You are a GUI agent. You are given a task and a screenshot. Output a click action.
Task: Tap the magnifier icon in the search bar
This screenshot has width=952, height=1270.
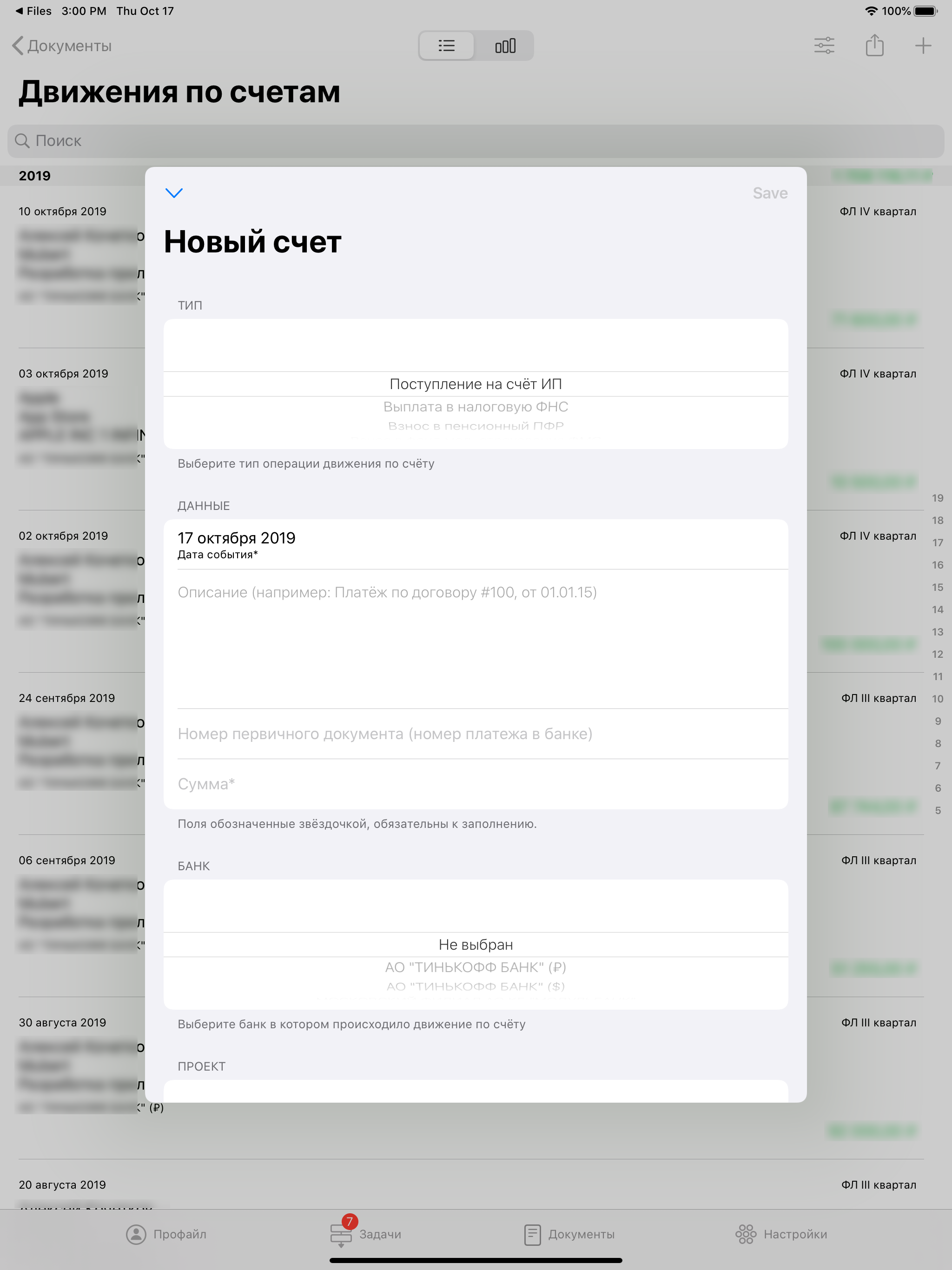coord(23,141)
